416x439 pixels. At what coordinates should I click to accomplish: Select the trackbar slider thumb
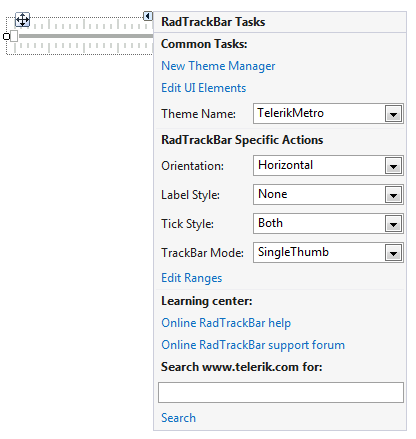click(x=14, y=36)
